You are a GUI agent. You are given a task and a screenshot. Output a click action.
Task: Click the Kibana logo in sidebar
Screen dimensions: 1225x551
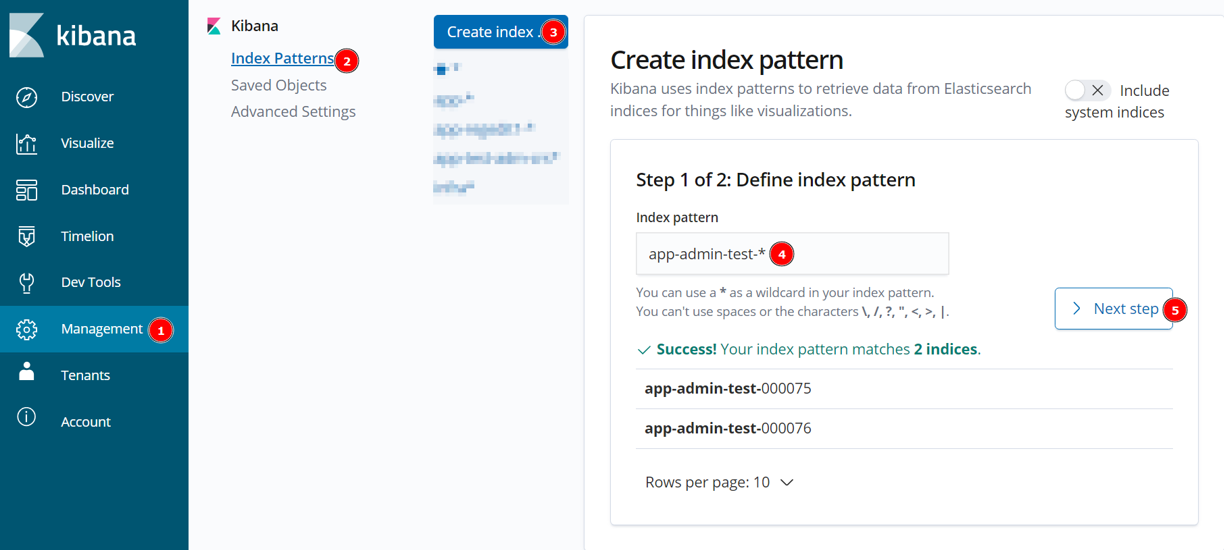coord(27,36)
